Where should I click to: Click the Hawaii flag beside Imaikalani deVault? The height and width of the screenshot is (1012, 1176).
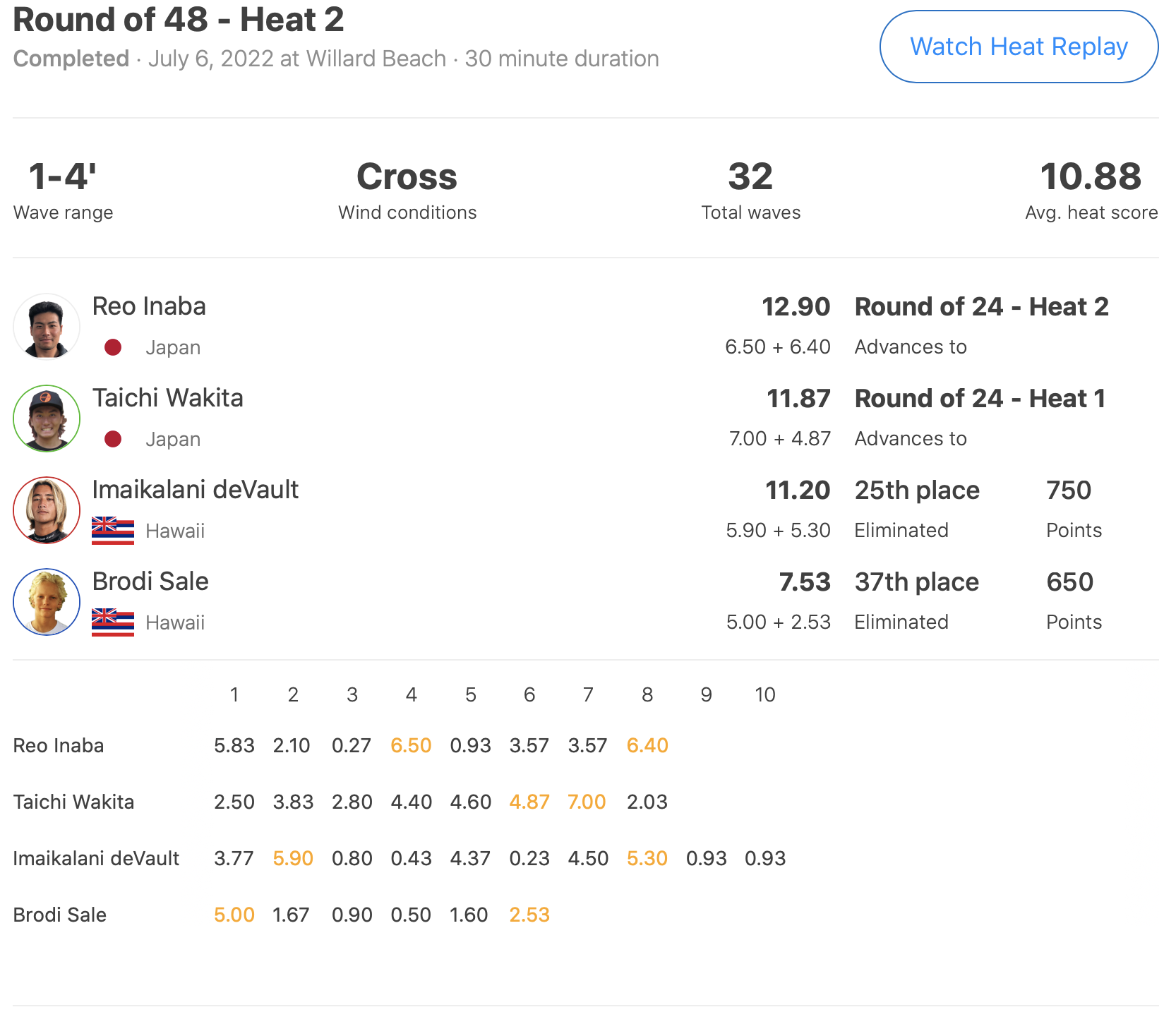113,531
